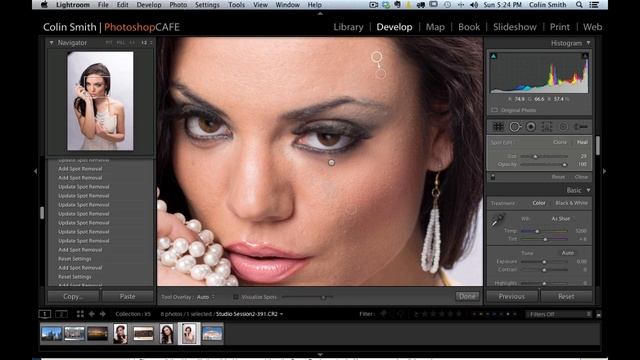This screenshot has height=360, width=640.
Task: Collapse the right panel with edge arrow
Action: coord(604,171)
